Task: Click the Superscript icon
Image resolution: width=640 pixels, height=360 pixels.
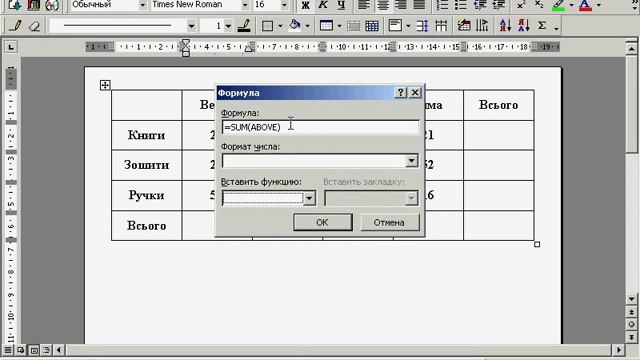Action: coord(521,5)
